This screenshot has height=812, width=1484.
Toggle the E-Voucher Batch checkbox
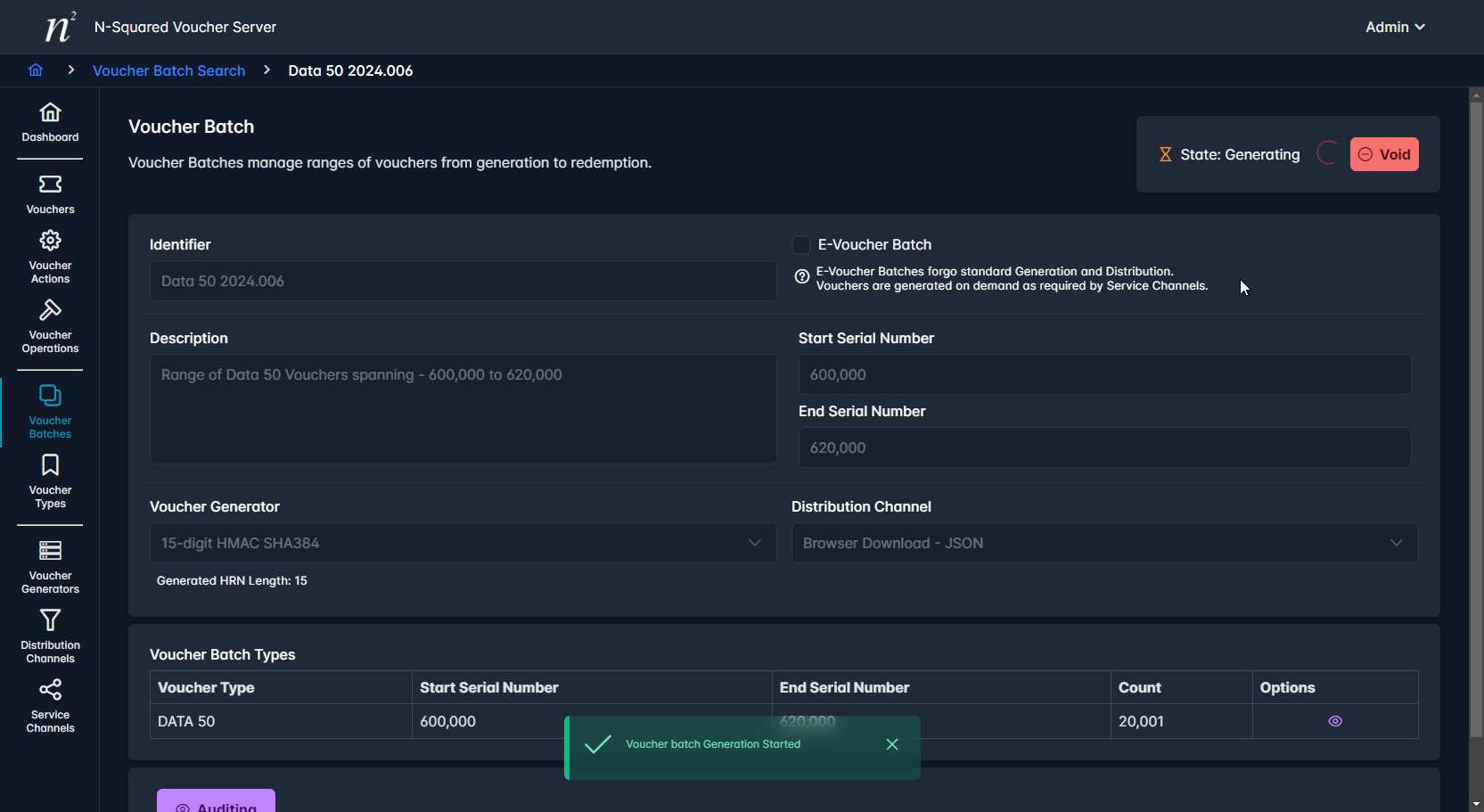801,245
